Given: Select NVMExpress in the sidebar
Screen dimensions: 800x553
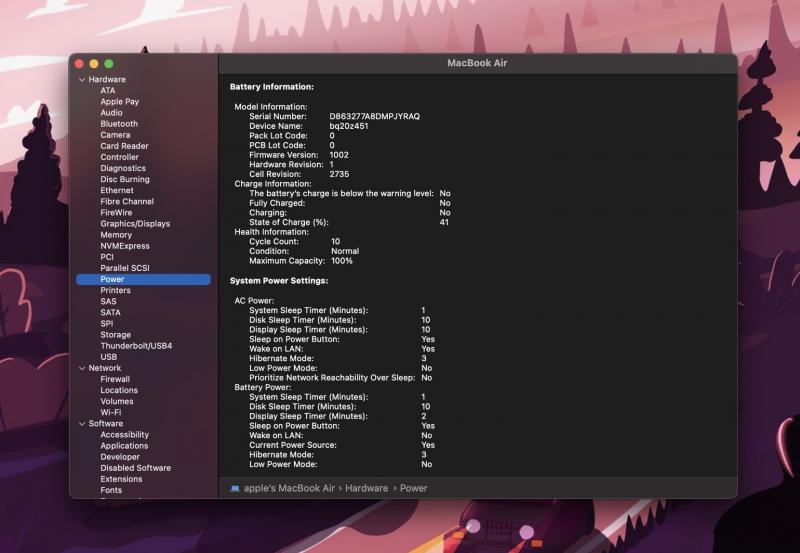Looking at the screenshot, I should point(125,246).
